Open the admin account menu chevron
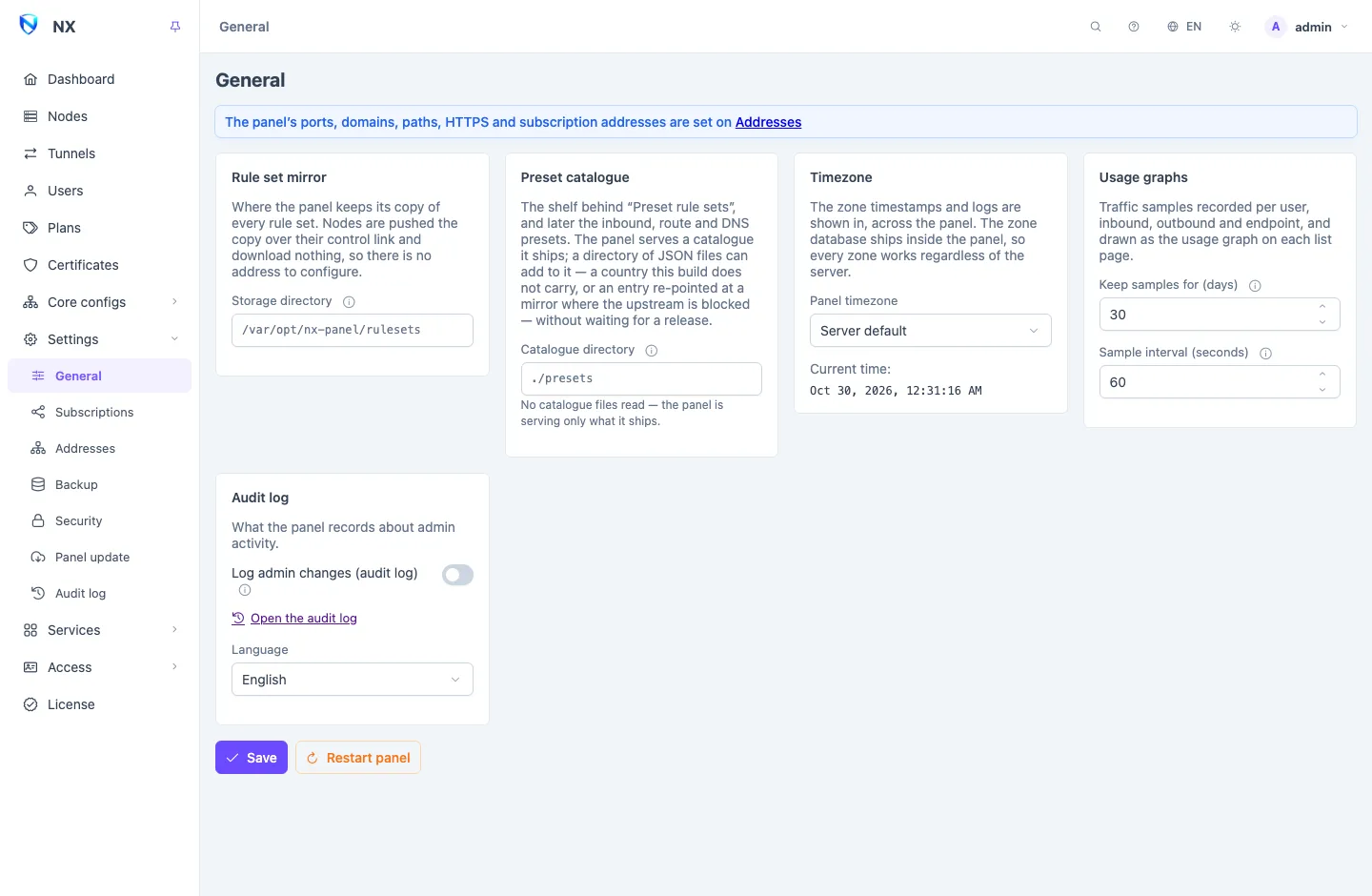Viewport: 1372px width, 896px height. [x=1344, y=27]
